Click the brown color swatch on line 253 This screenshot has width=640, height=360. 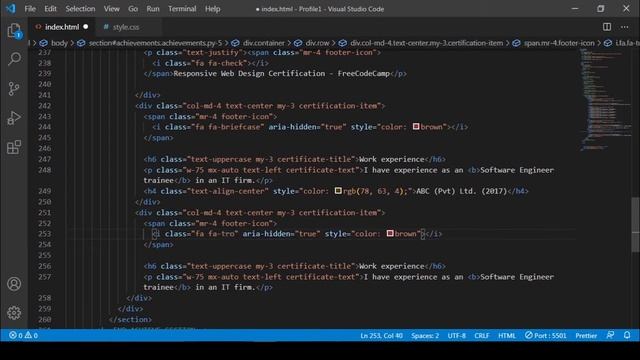390,233
